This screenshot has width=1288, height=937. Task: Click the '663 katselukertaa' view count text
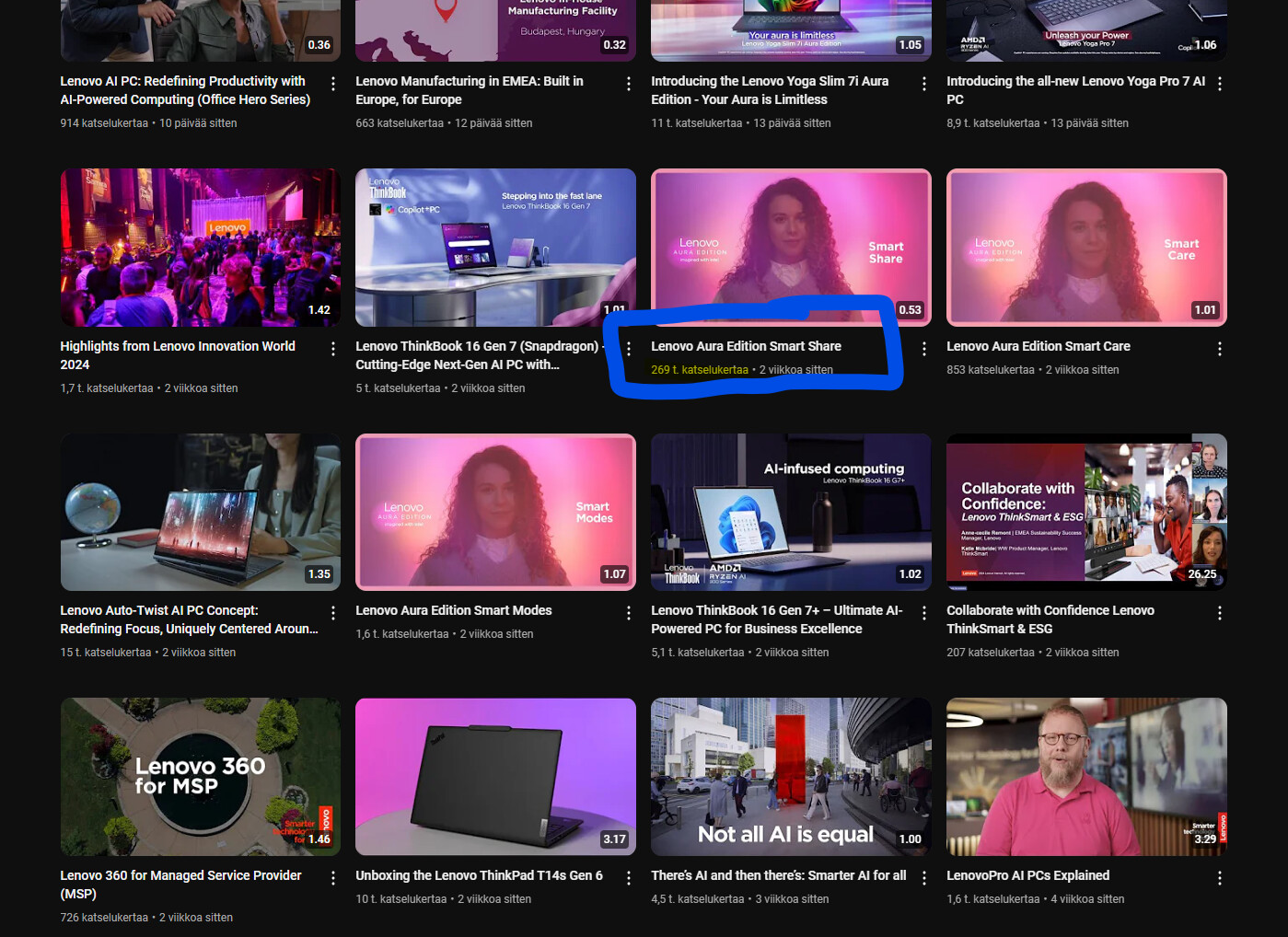click(400, 123)
